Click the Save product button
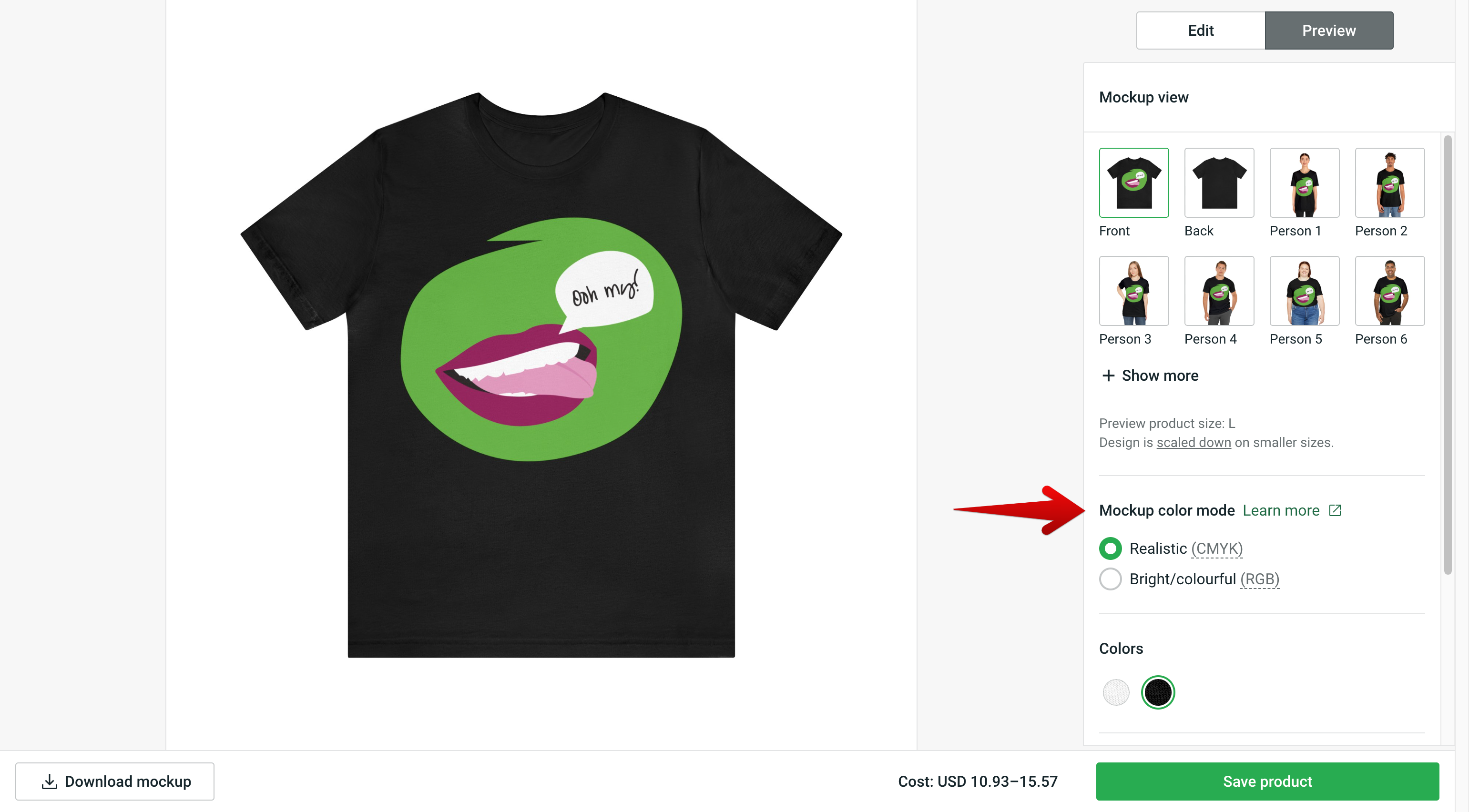This screenshot has width=1469, height=812. 1267,781
